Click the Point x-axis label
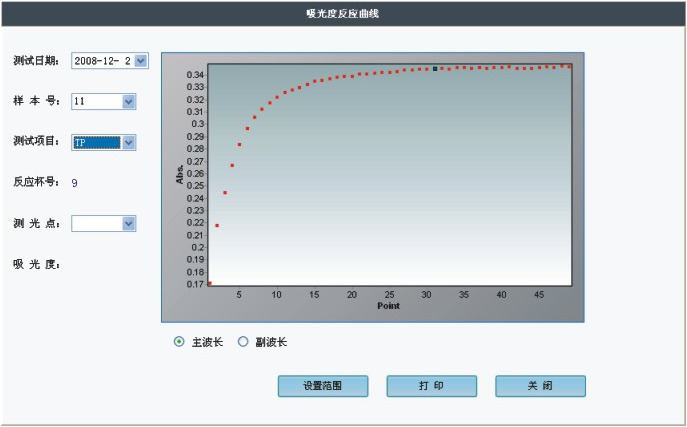 coord(388,306)
